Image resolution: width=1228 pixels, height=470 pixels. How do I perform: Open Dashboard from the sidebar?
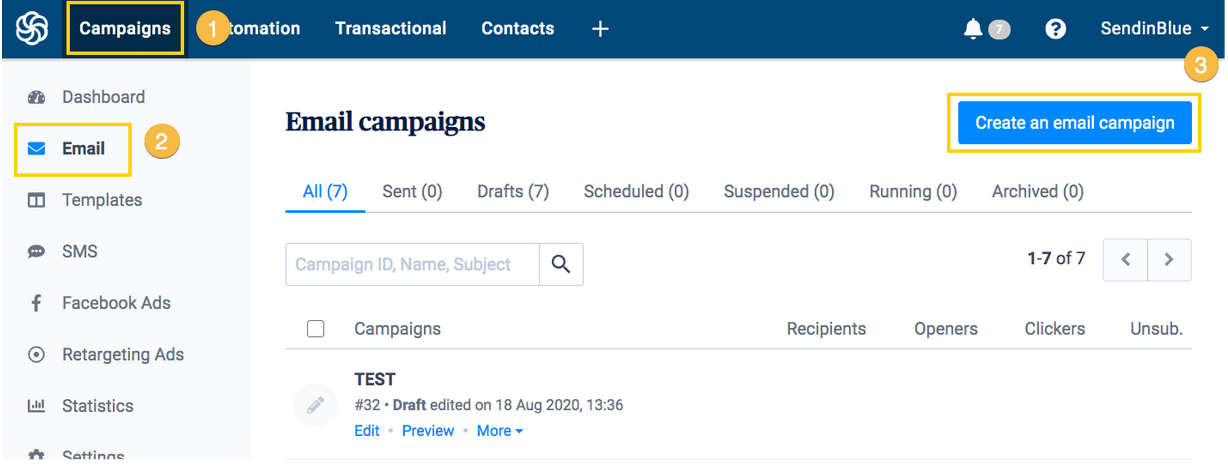coord(103,97)
